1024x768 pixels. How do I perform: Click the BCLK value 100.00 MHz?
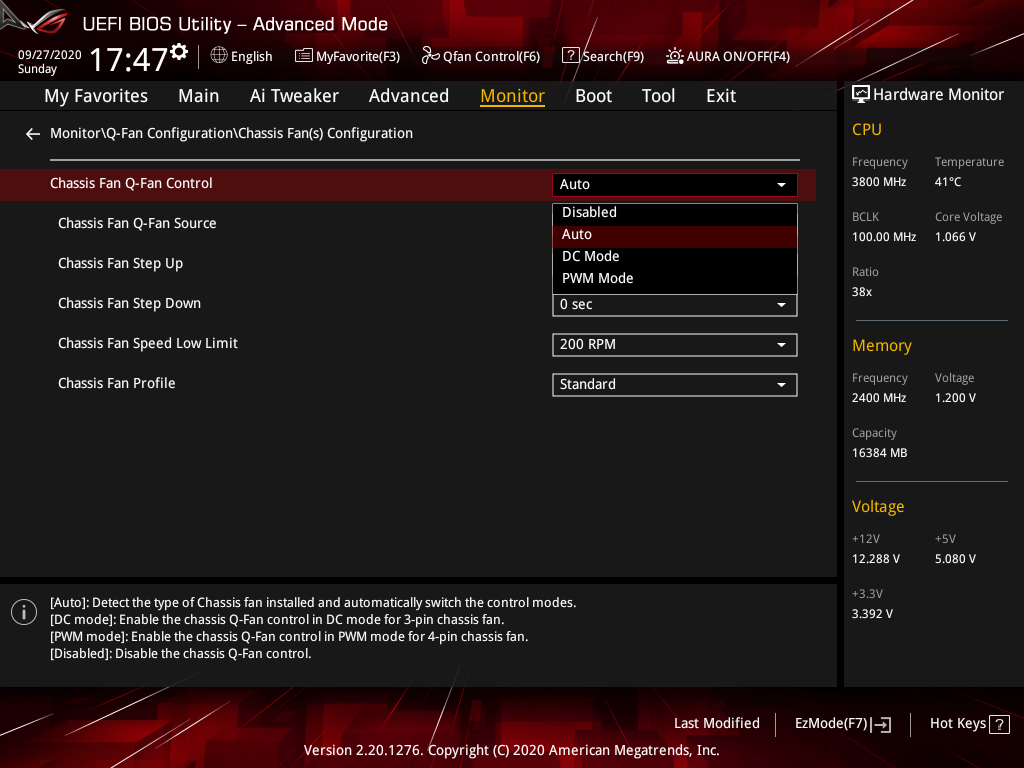tap(884, 237)
